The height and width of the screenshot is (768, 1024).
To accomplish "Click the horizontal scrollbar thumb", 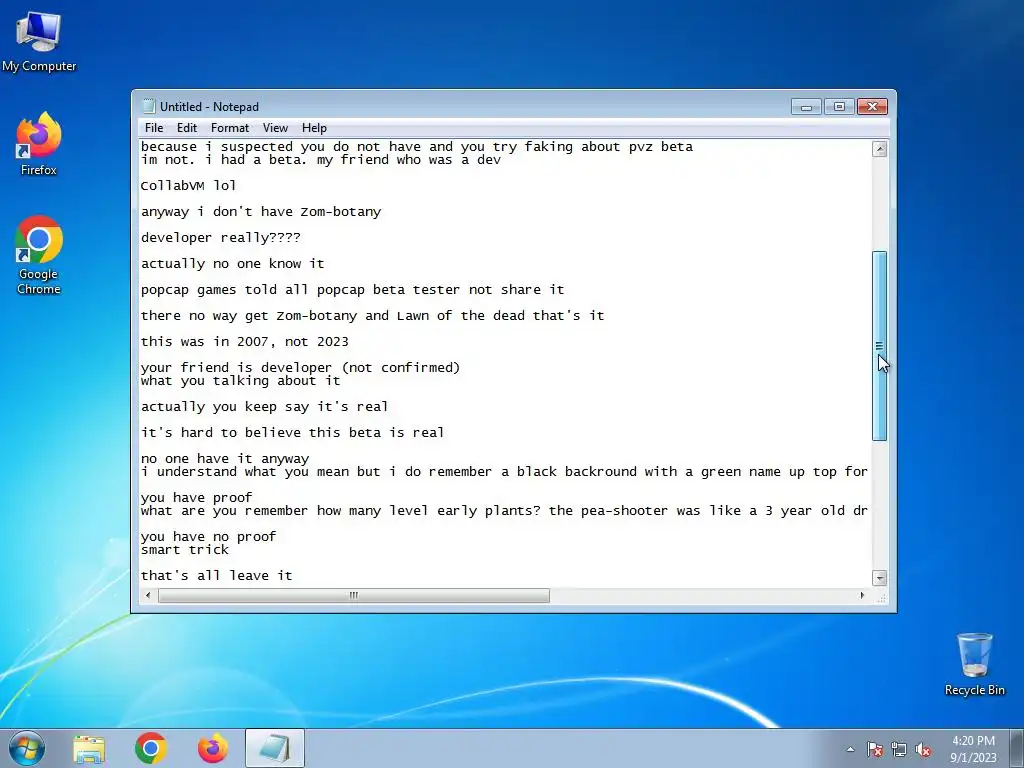I will click(353, 596).
